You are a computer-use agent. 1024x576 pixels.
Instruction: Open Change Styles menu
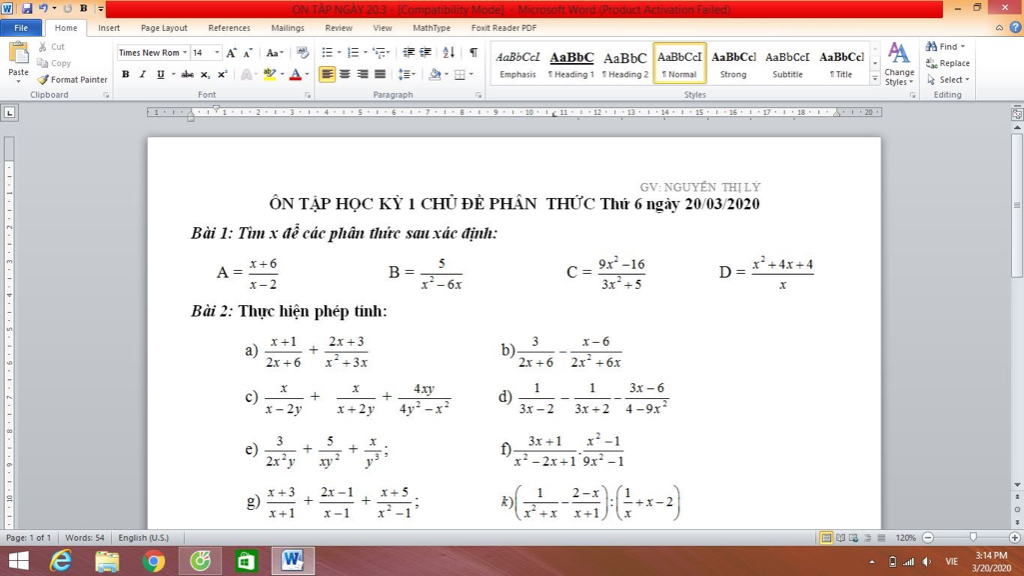(899, 64)
